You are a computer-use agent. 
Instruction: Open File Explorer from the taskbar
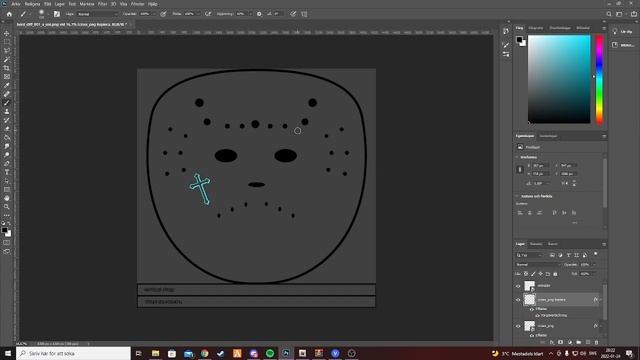pyautogui.click(x=156, y=353)
